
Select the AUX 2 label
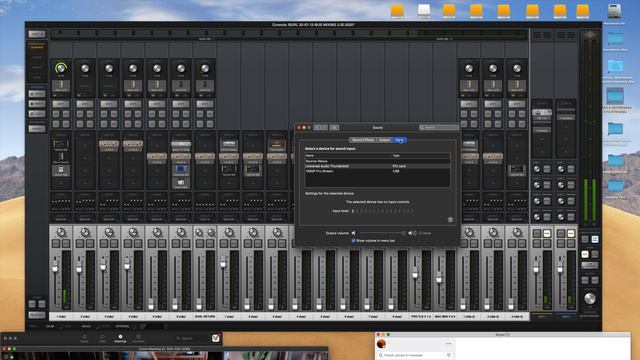[x=566, y=316]
